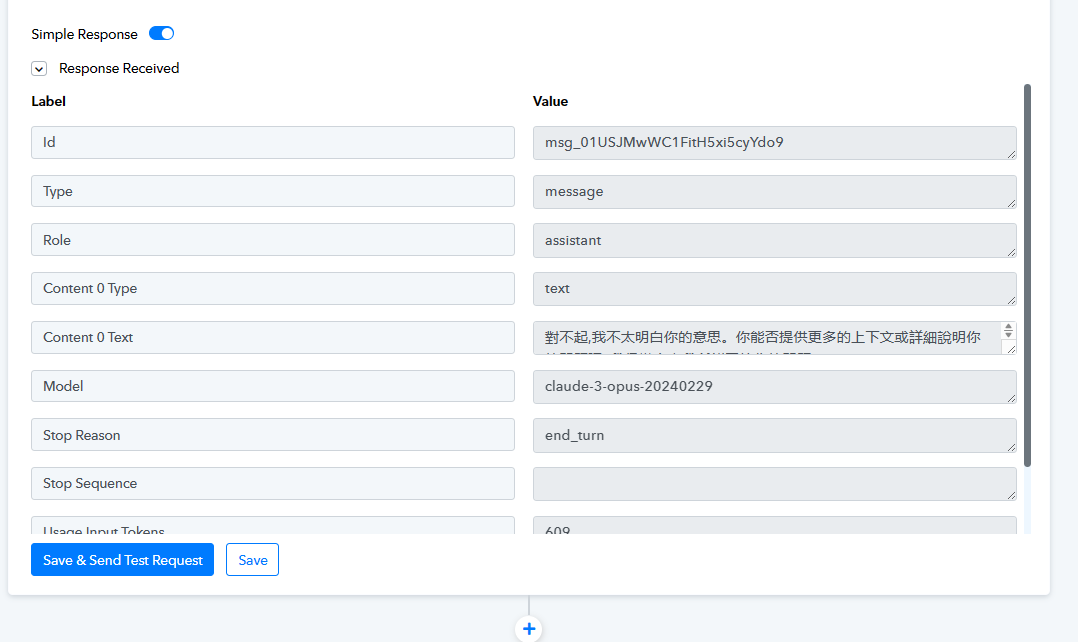Select the message value field
The height and width of the screenshot is (642, 1078).
point(773,191)
